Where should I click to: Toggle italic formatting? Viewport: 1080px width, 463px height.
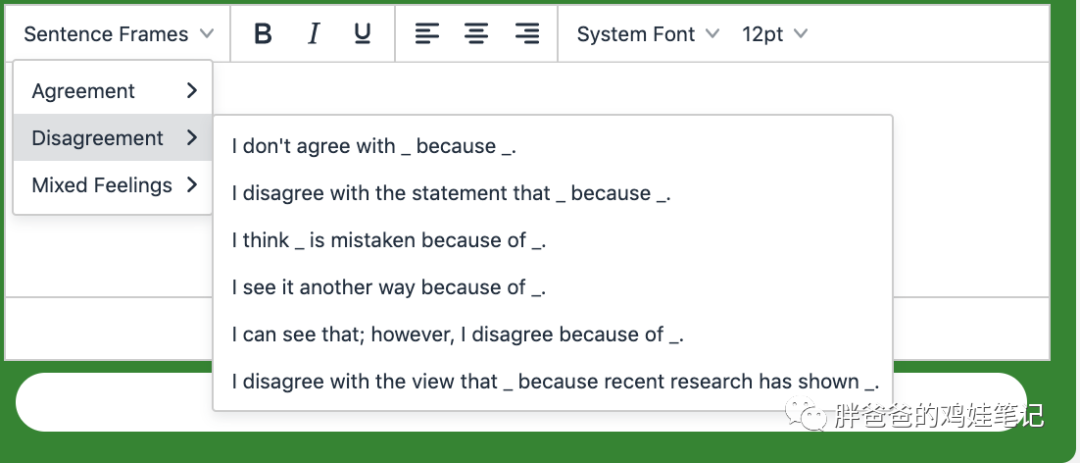tap(313, 34)
